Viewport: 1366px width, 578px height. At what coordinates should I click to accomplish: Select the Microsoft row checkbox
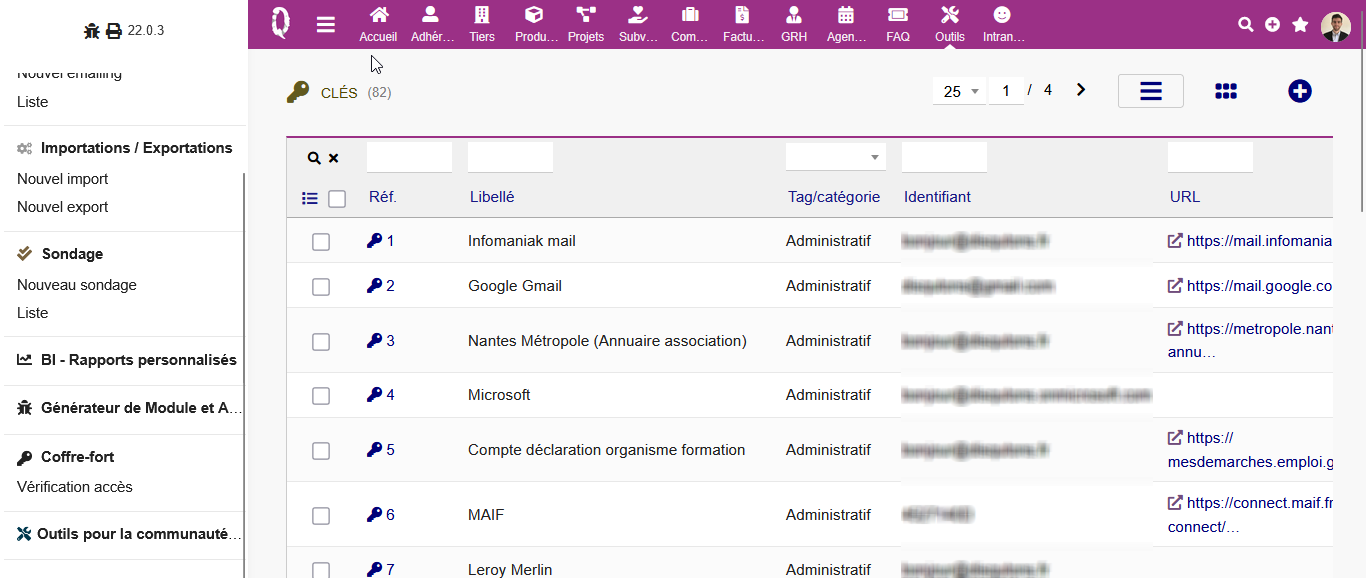click(x=321, y=396)
